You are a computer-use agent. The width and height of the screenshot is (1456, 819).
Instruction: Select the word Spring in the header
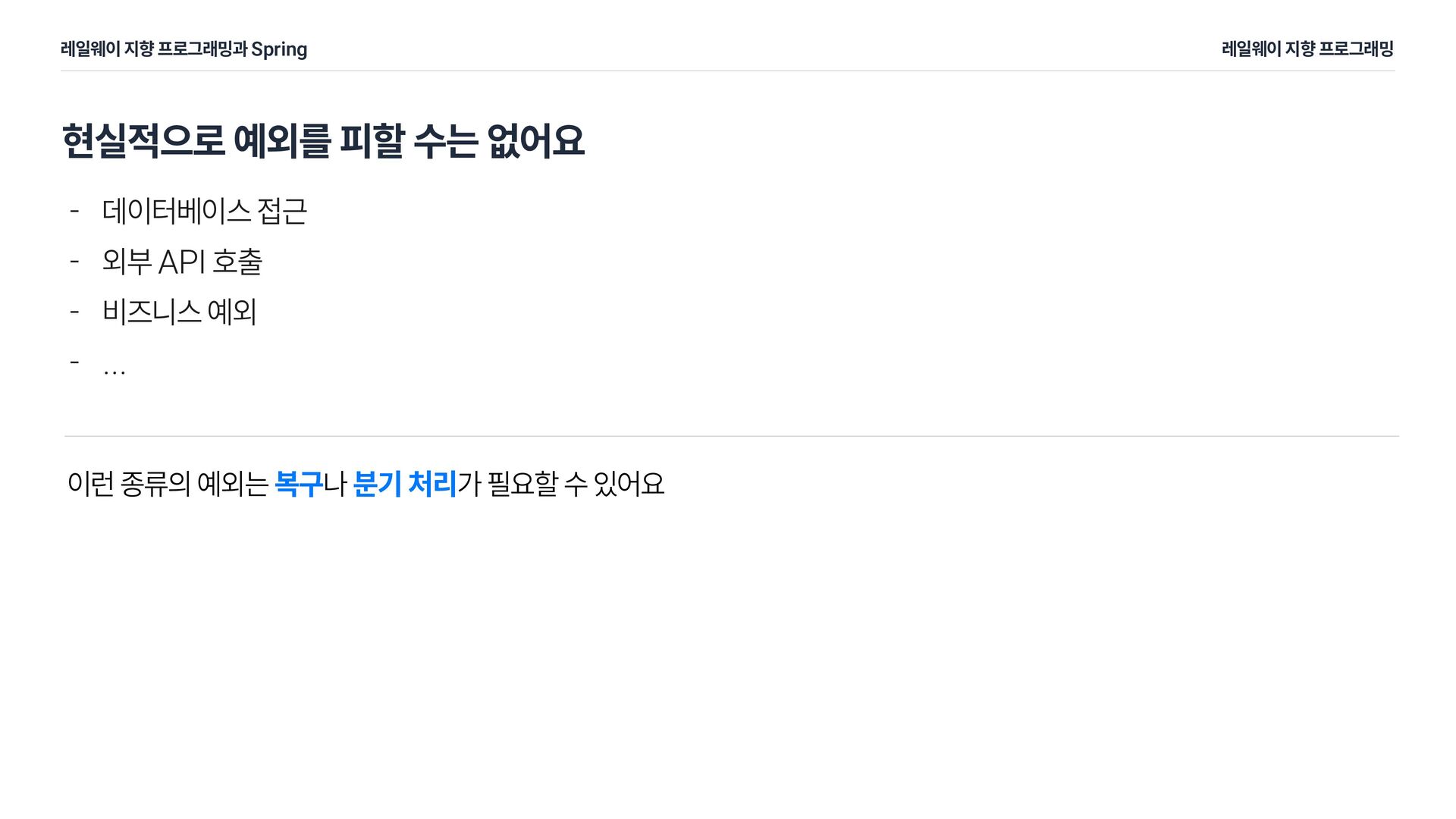click(279, 50)
